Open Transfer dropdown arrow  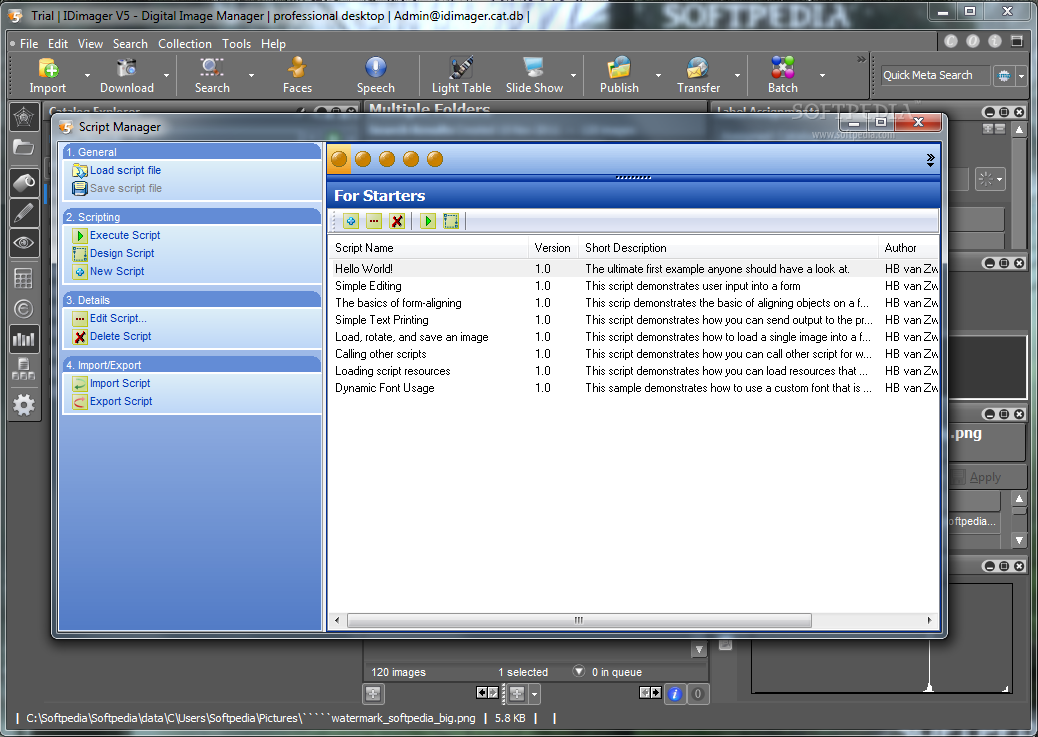pos(737,75)
